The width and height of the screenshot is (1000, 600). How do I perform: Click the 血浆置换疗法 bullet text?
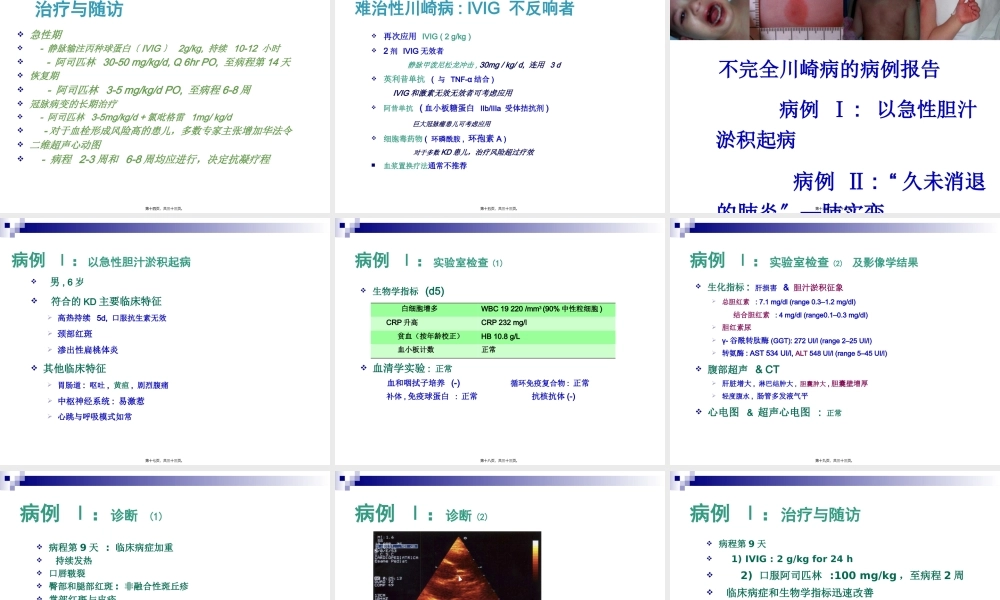425,165
